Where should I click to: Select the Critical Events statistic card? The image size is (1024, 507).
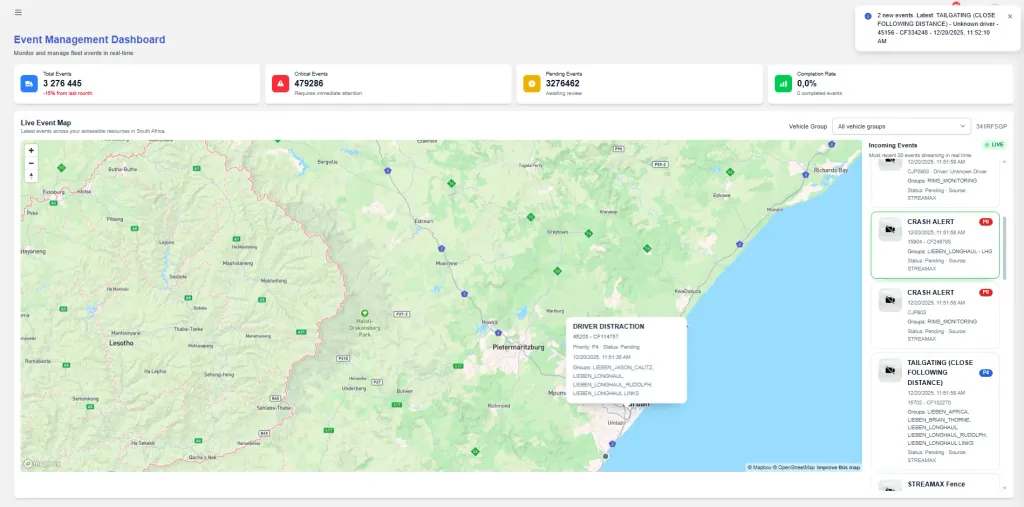[389, 84]
